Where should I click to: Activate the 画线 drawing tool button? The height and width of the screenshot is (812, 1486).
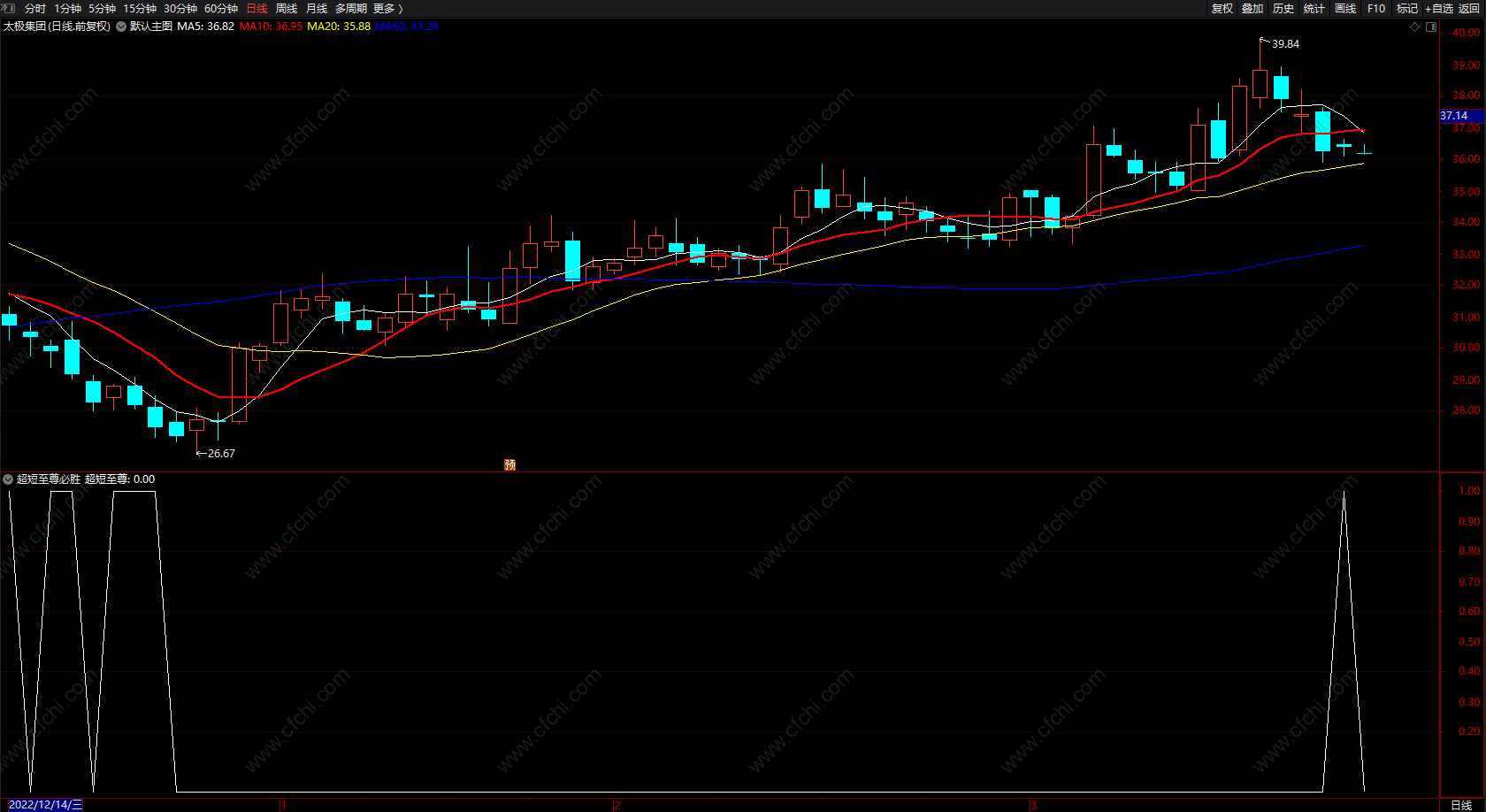[x=1345, y=8]
